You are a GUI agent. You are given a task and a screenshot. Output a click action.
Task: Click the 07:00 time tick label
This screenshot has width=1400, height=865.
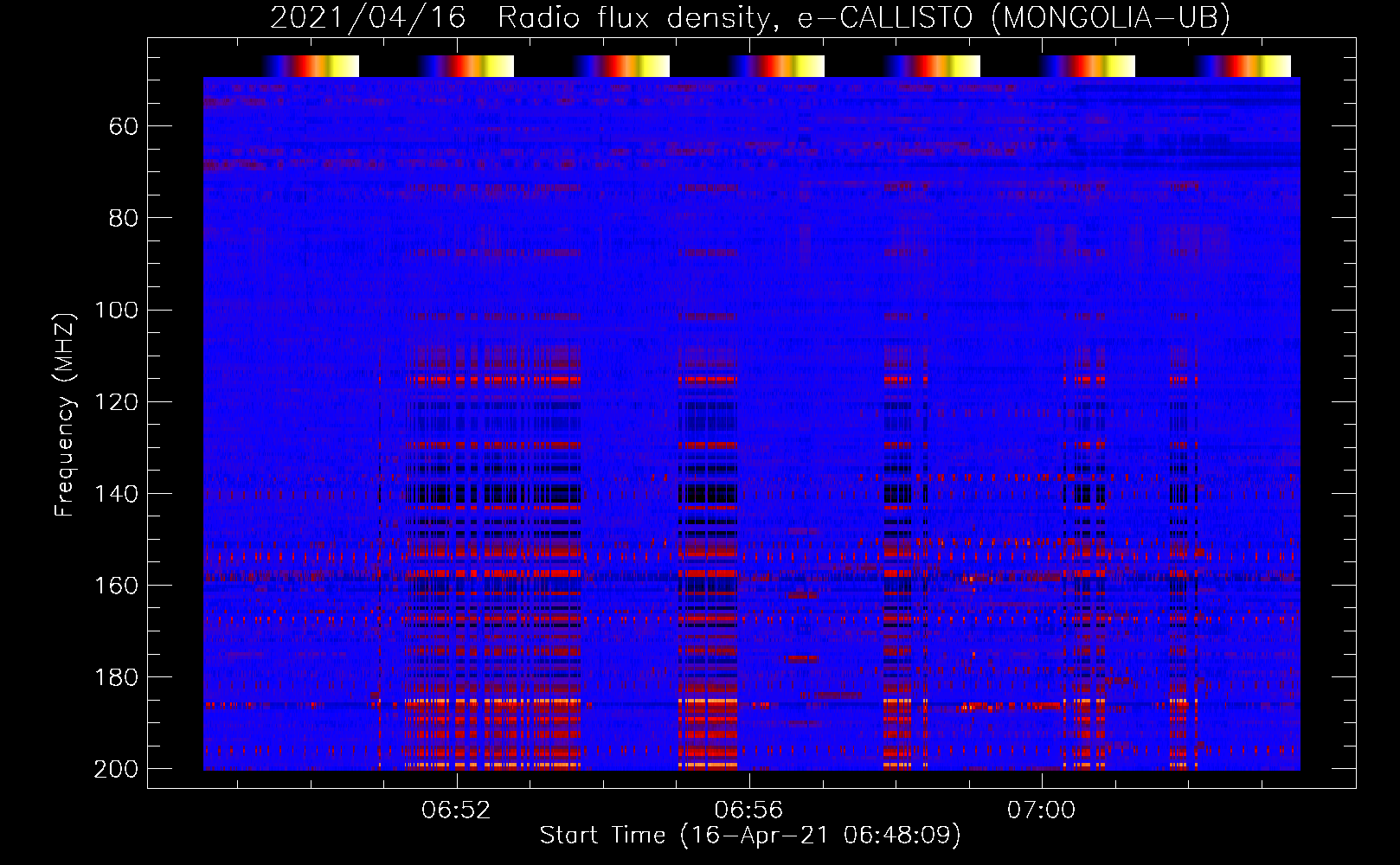(1041, 811)
